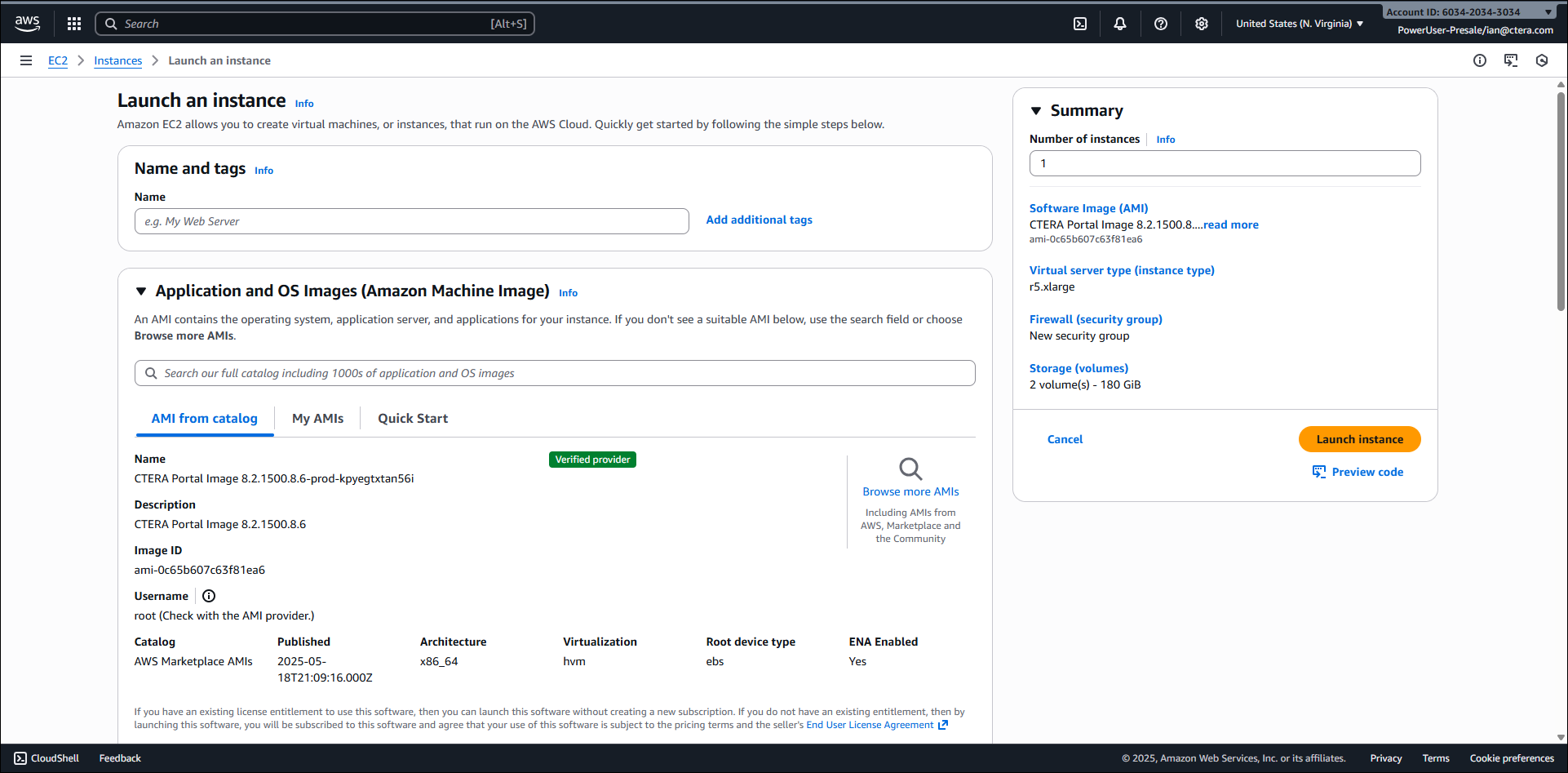
Task: Focus the instance Name input field
Action: tap(412, 221)
